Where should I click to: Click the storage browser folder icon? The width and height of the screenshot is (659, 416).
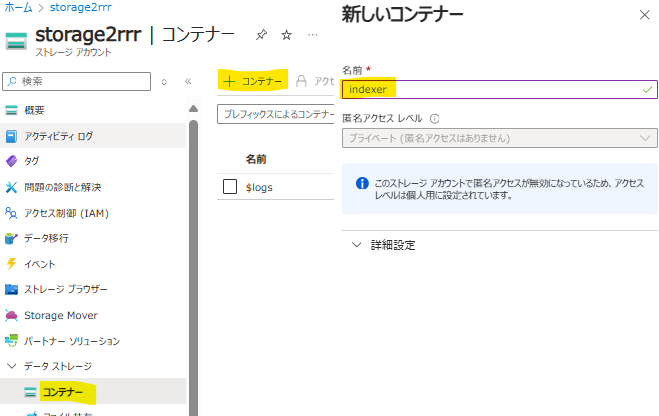click(11, 290)
